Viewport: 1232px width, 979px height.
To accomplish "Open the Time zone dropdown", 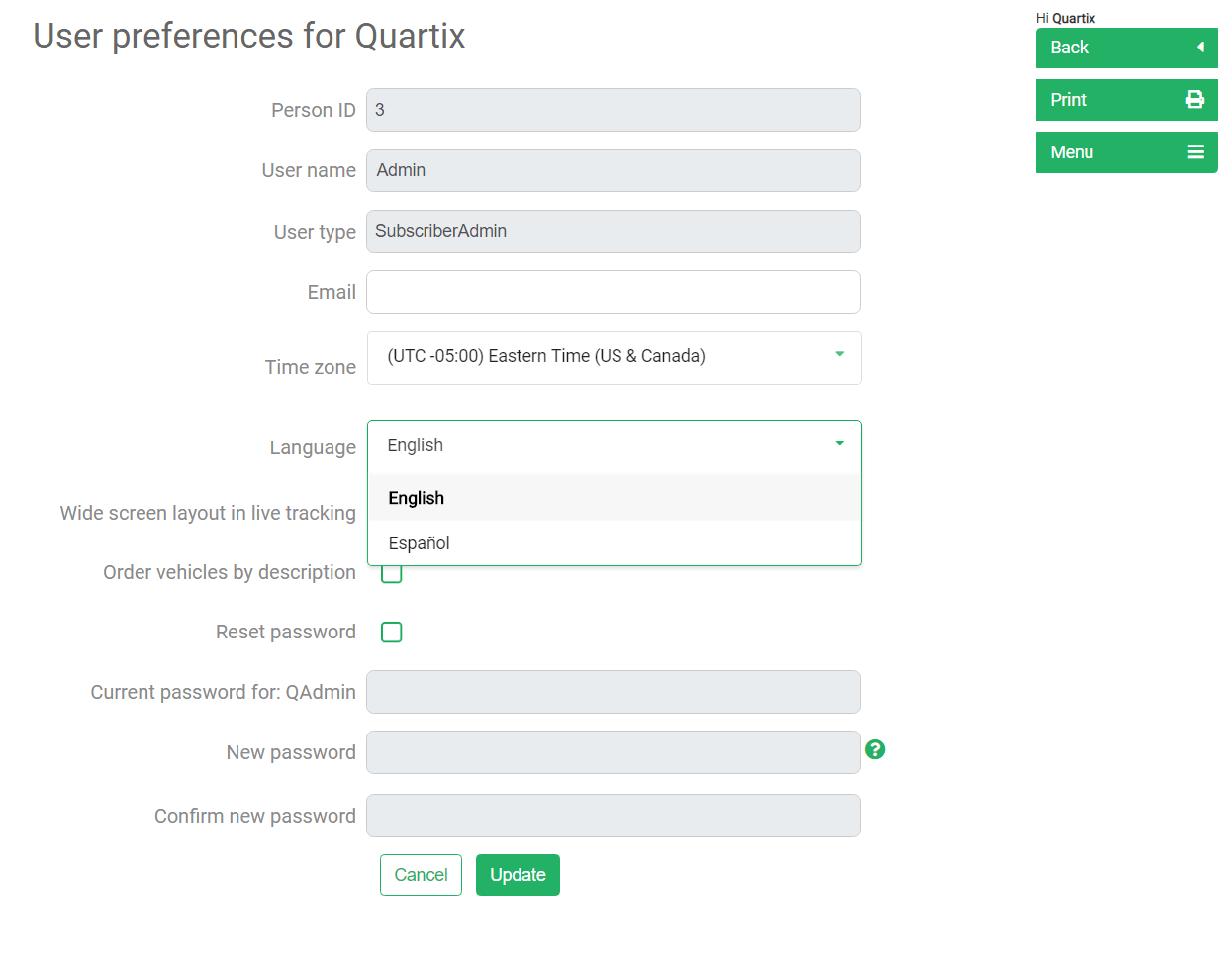I will [614, 357].
